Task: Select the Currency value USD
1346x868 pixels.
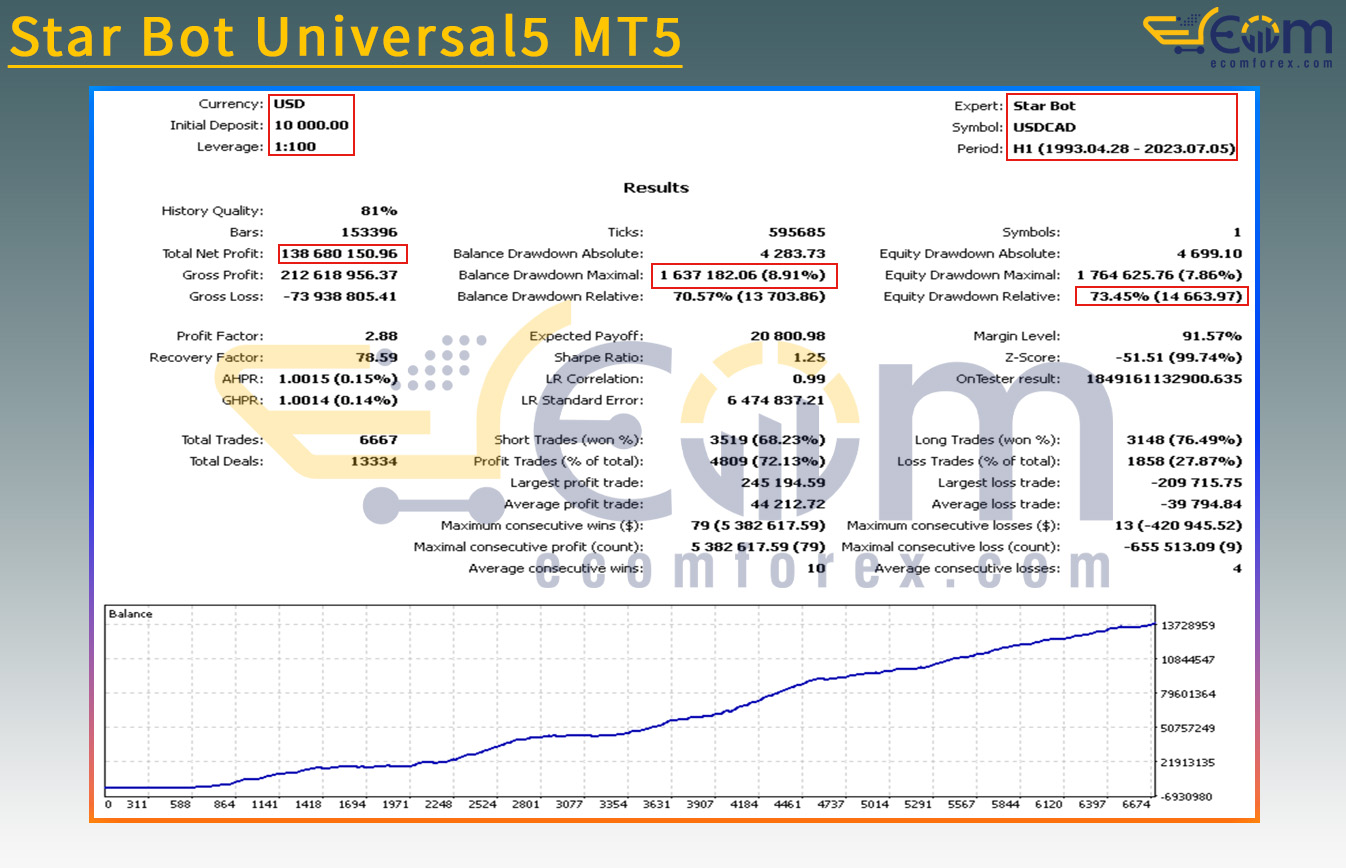Action: coord(289,104)
